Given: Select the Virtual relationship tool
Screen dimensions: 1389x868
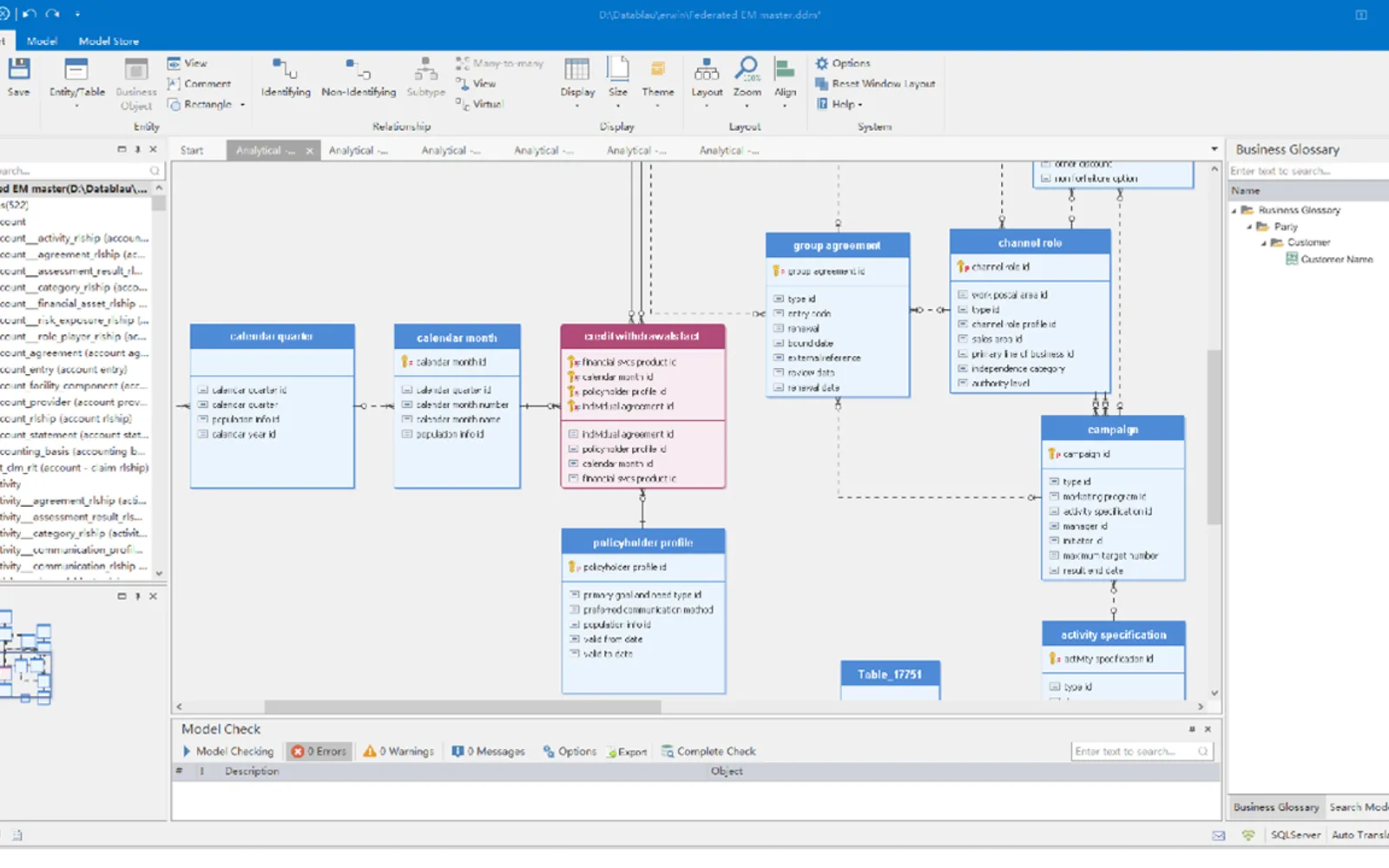Looking at the screenshot, I should (x=480, y=104).
